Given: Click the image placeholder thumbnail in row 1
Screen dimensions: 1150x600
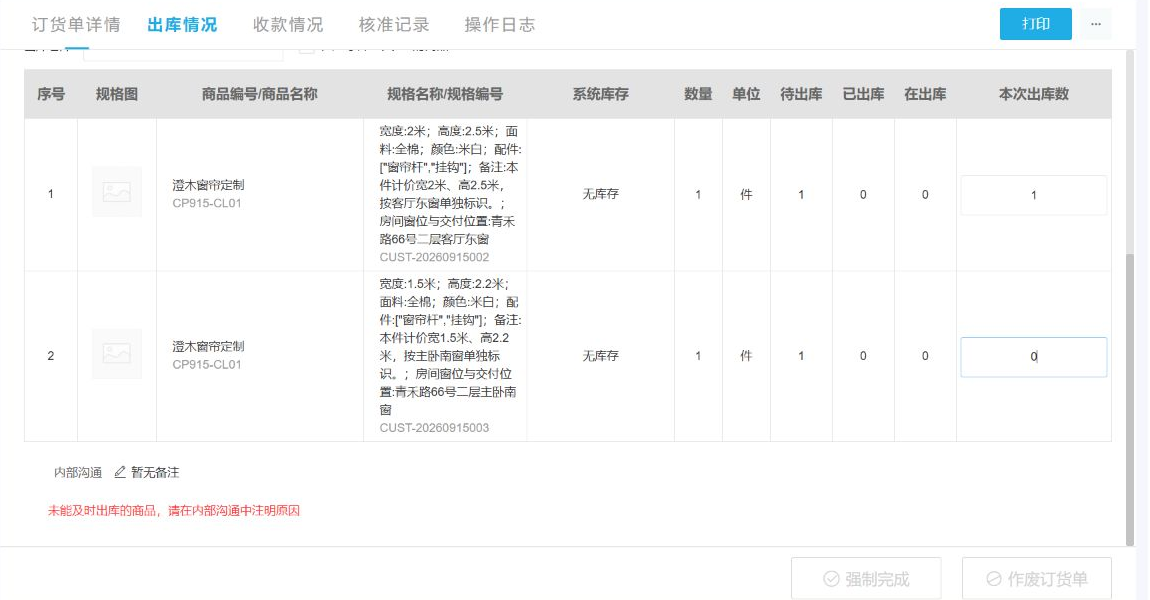Looking at the screenshot, I should (117, 192).
